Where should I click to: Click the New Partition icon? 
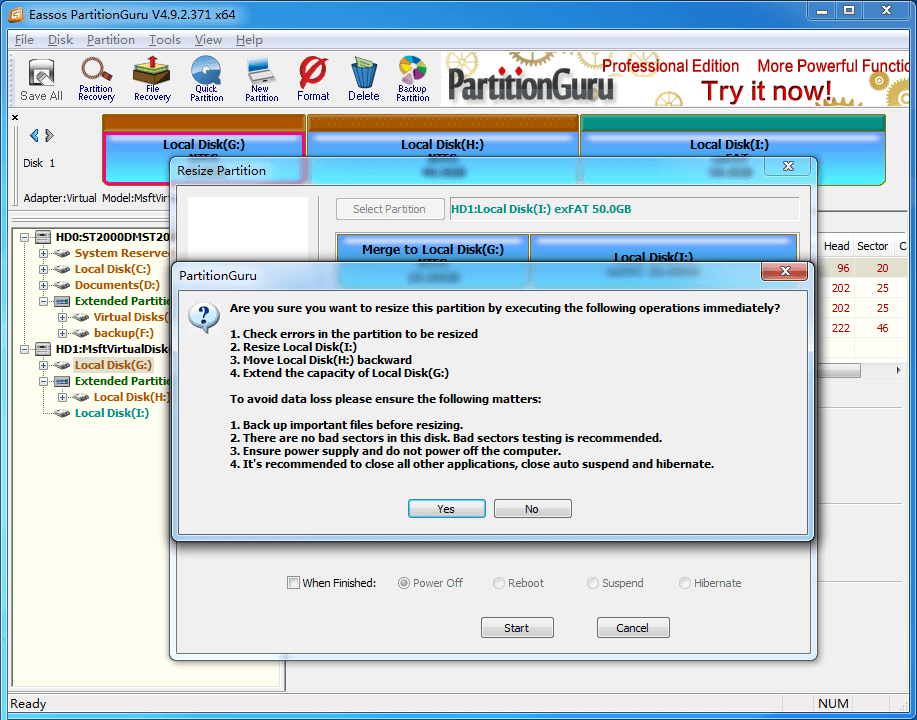point(261,80)
